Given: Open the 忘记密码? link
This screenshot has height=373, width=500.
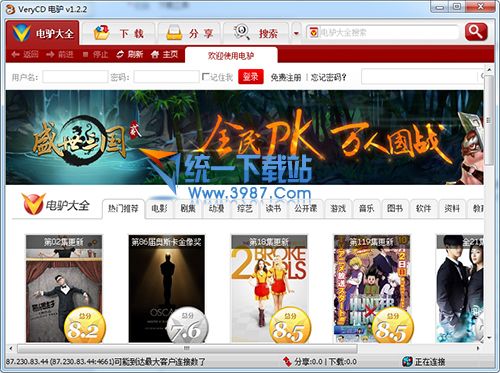Looking at the screenshot, I should click(328, 77).
